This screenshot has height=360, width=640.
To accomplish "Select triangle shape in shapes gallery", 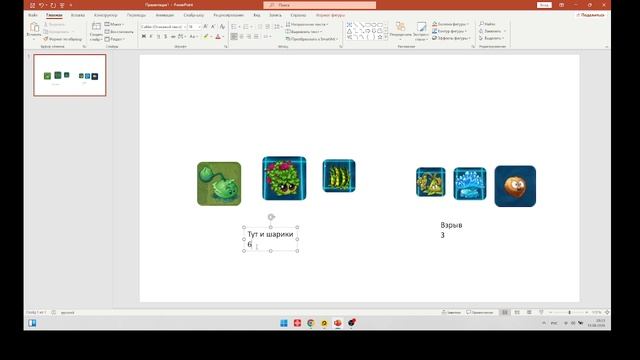I will (349, 31).
